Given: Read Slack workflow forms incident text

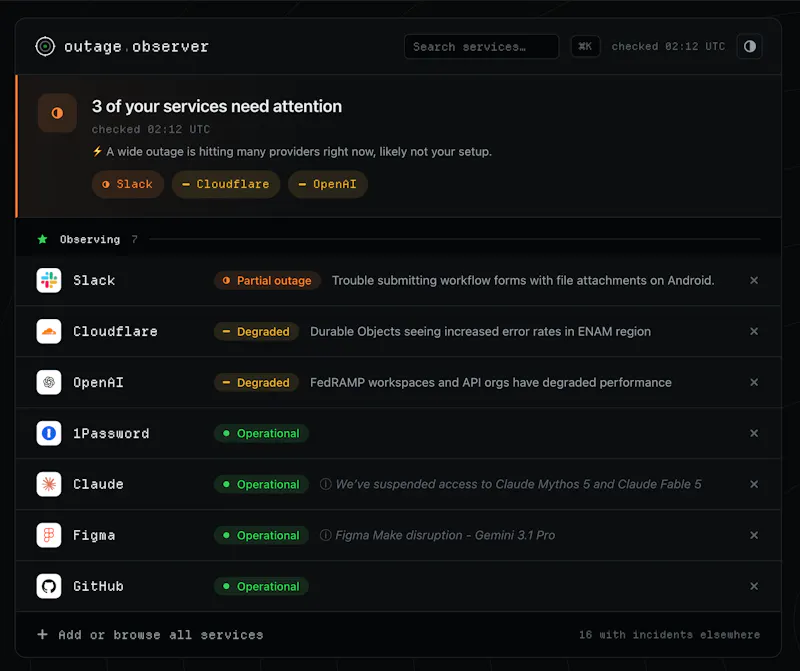Looking at the screenshot, I should coord(523,280).
